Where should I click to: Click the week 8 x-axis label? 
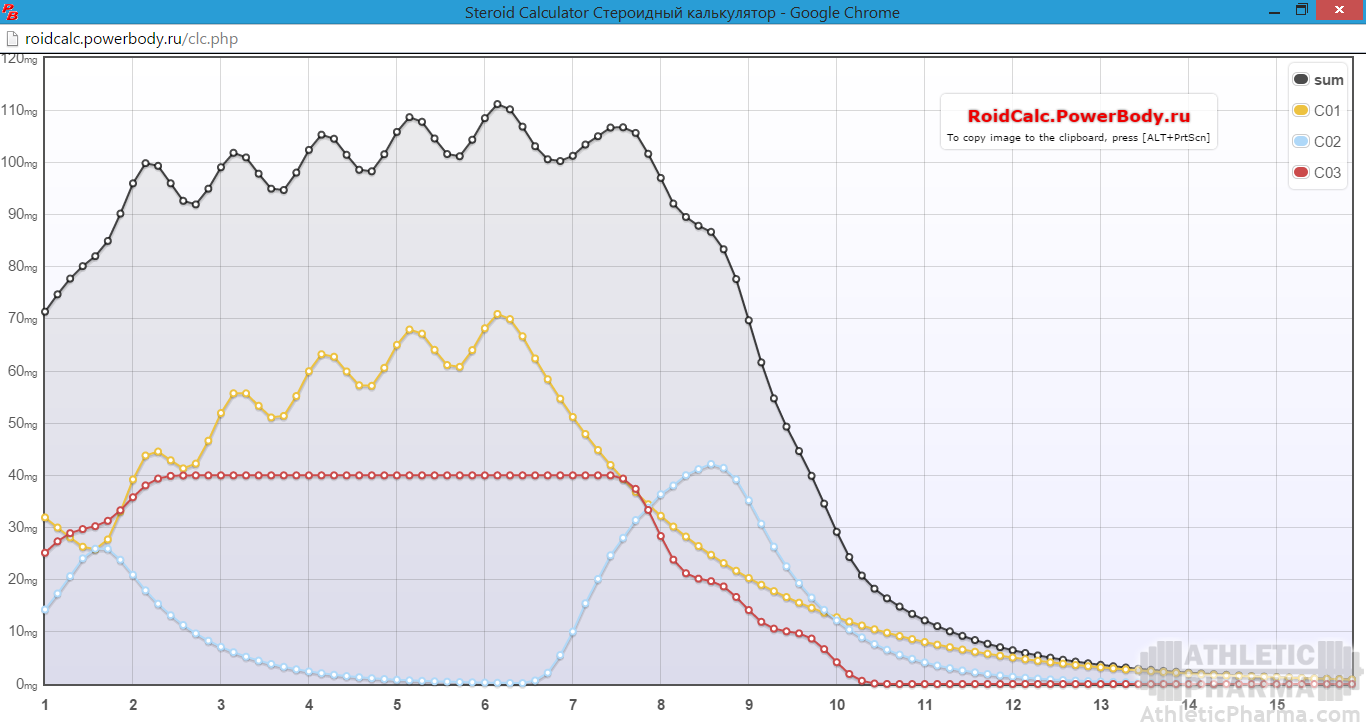(x=661, y=704)
